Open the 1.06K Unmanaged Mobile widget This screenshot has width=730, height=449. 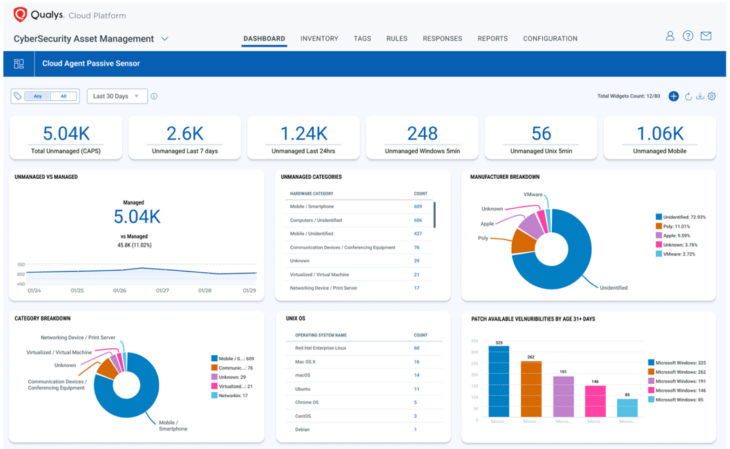660,138
